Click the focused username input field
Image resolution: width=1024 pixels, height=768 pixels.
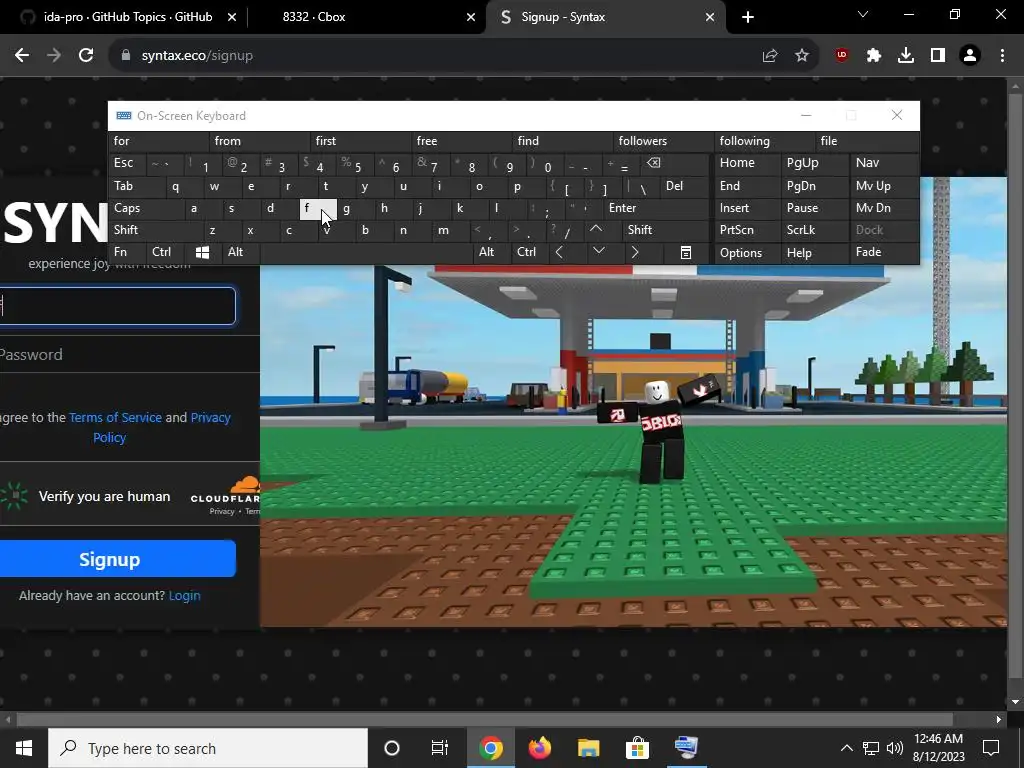pos(118,306)
